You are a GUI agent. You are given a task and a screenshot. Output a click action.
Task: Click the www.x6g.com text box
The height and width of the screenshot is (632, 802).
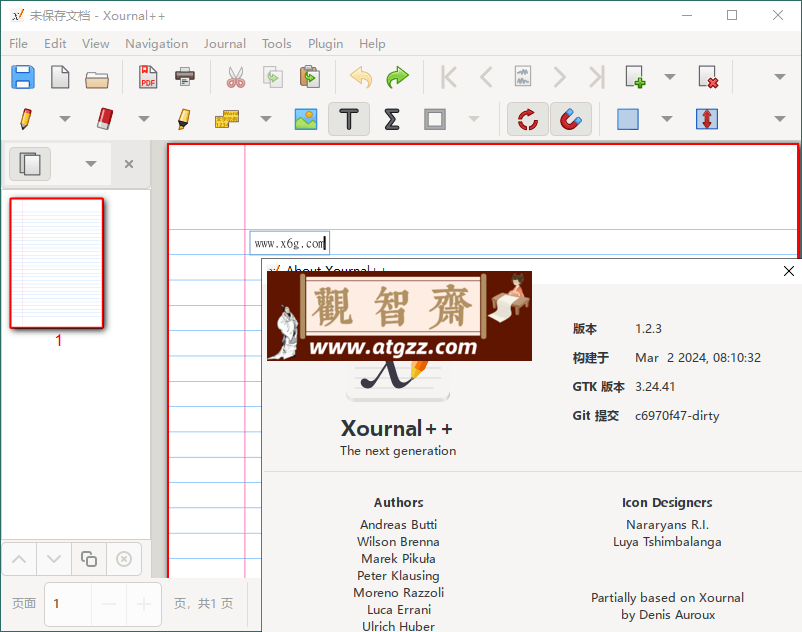point(289,243)
